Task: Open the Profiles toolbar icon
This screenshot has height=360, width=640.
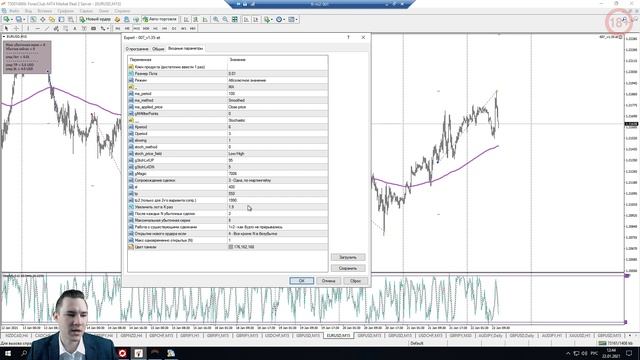Action: tap(19, 19)
